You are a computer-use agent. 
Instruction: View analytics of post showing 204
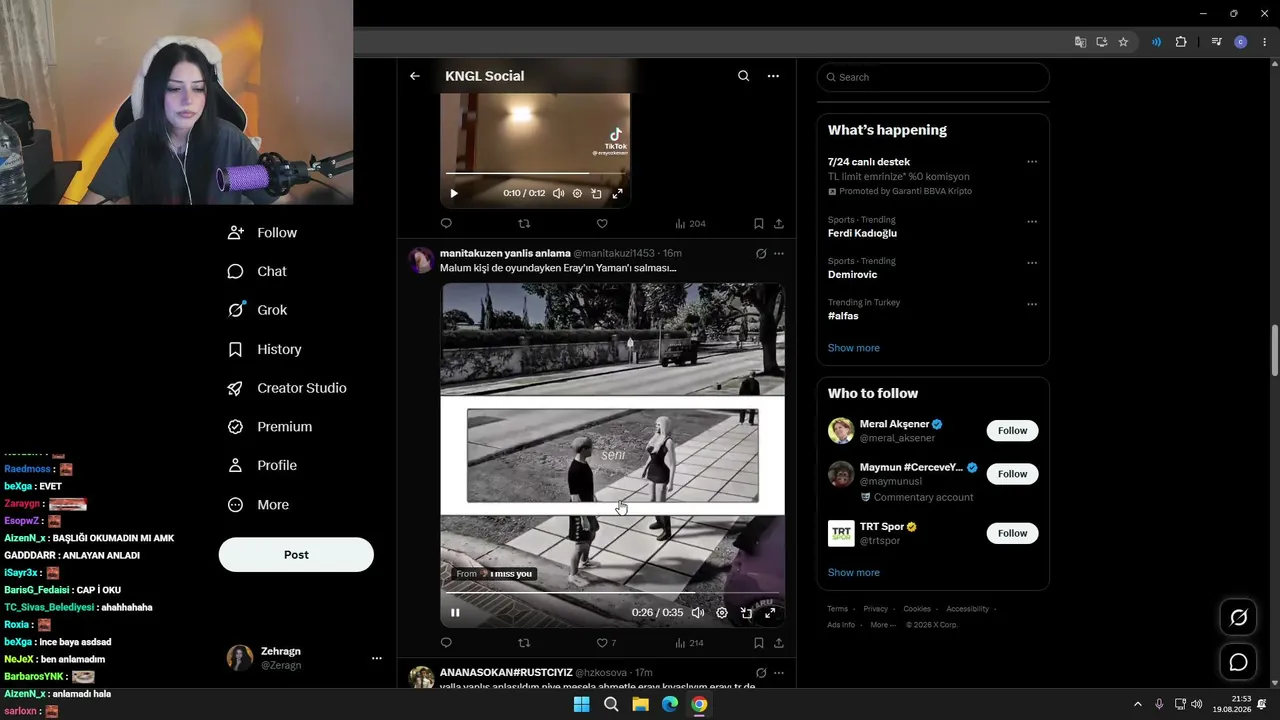tap(690, 223)
